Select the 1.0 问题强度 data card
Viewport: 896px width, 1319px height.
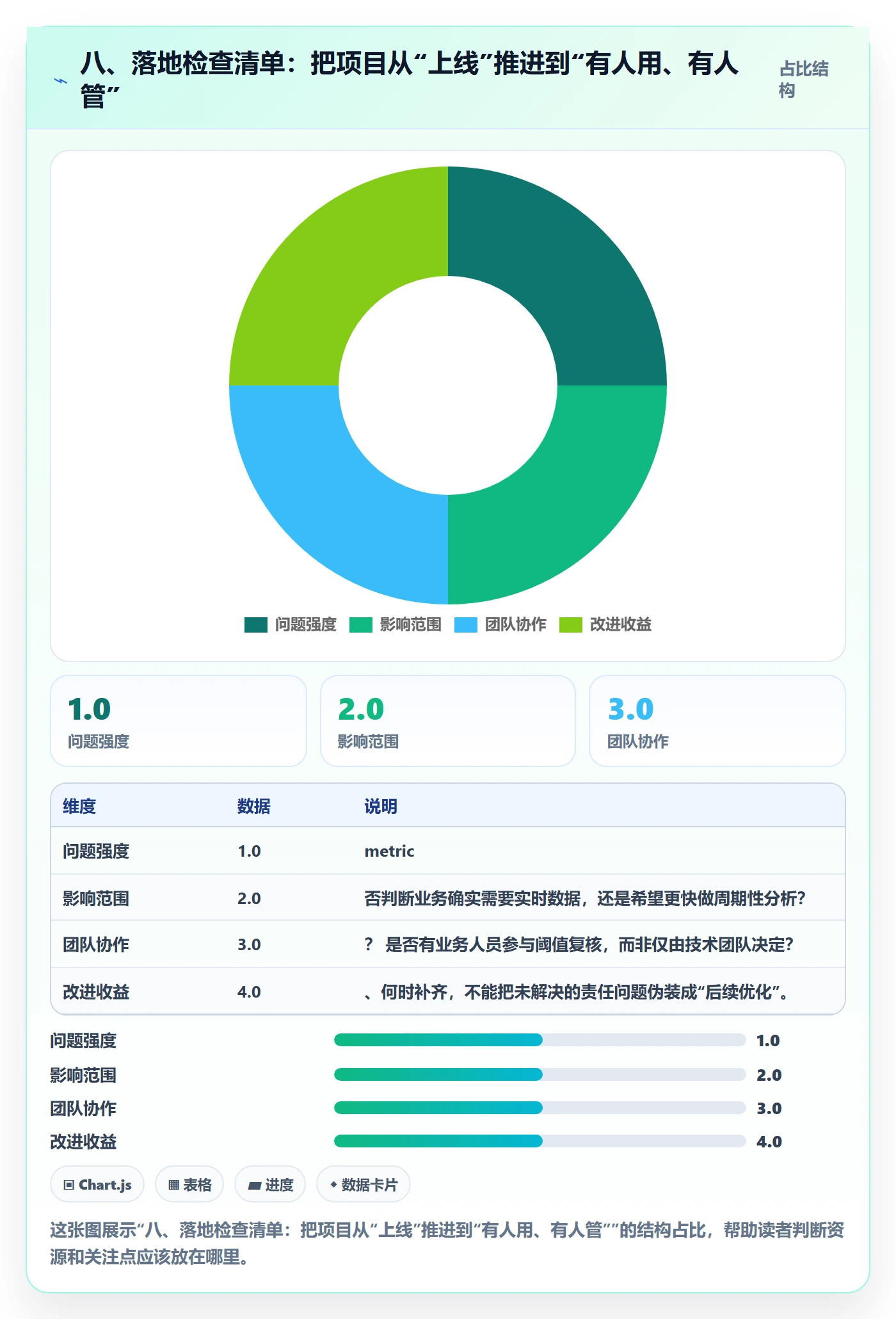coord(179,721)
